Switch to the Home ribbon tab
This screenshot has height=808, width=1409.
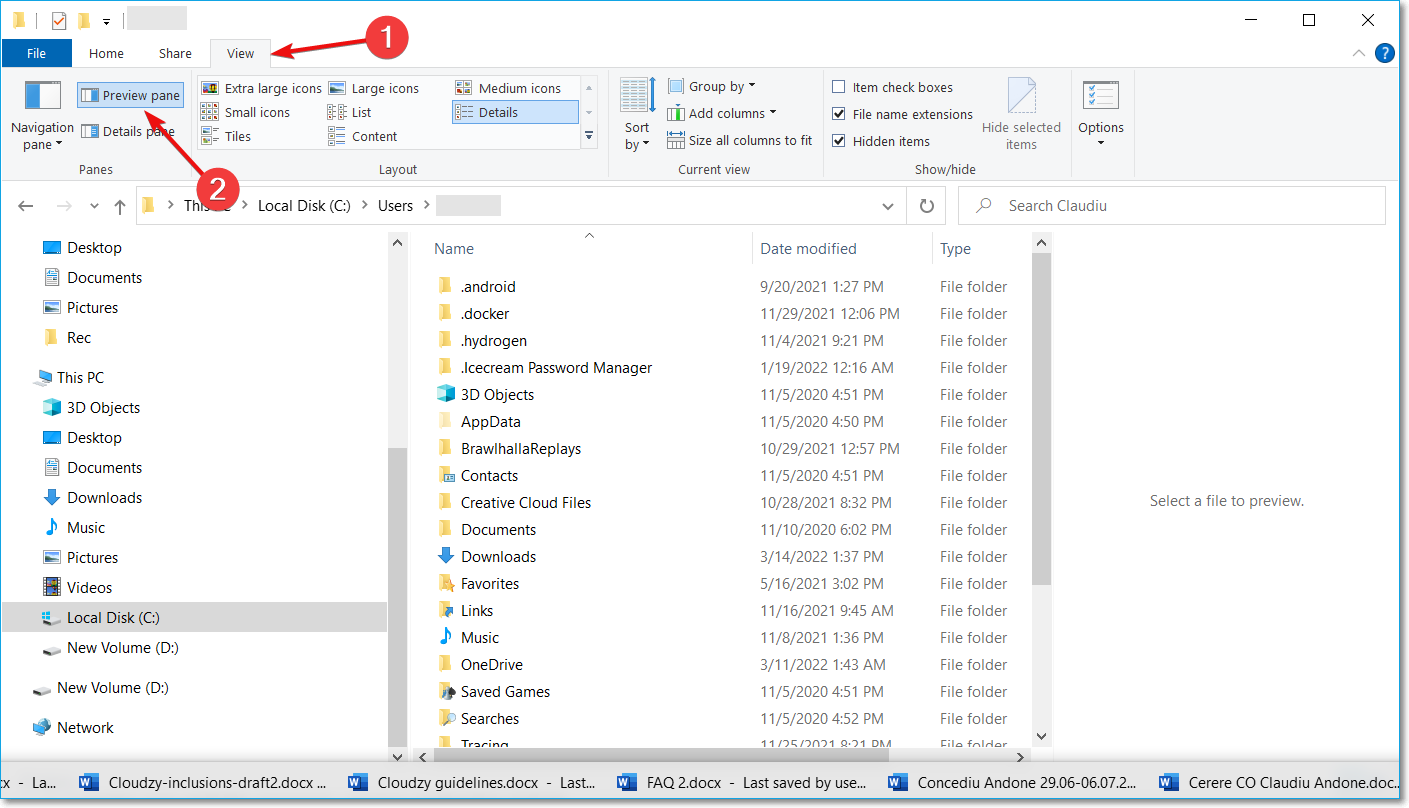pos(106,54)
